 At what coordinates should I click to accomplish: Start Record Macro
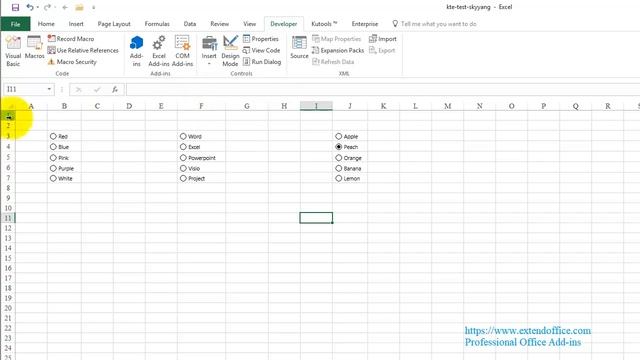(71, 38)
